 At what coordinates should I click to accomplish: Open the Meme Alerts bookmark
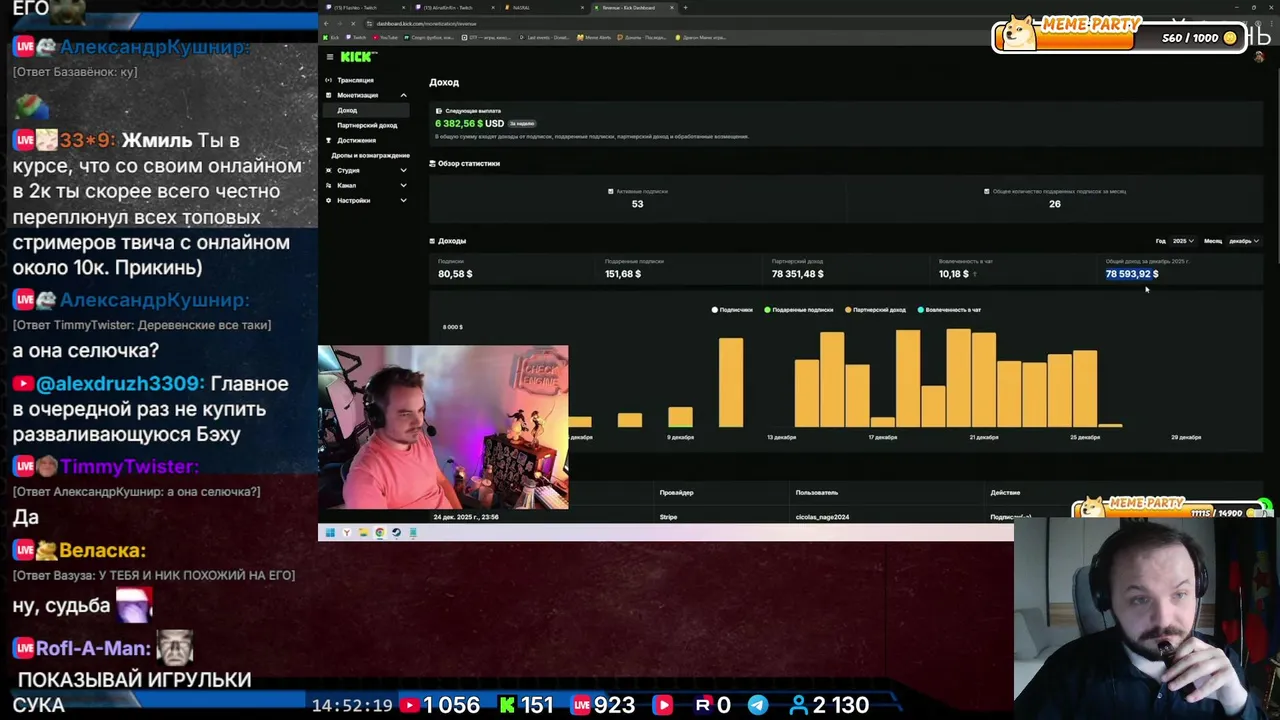coord(594,38)
